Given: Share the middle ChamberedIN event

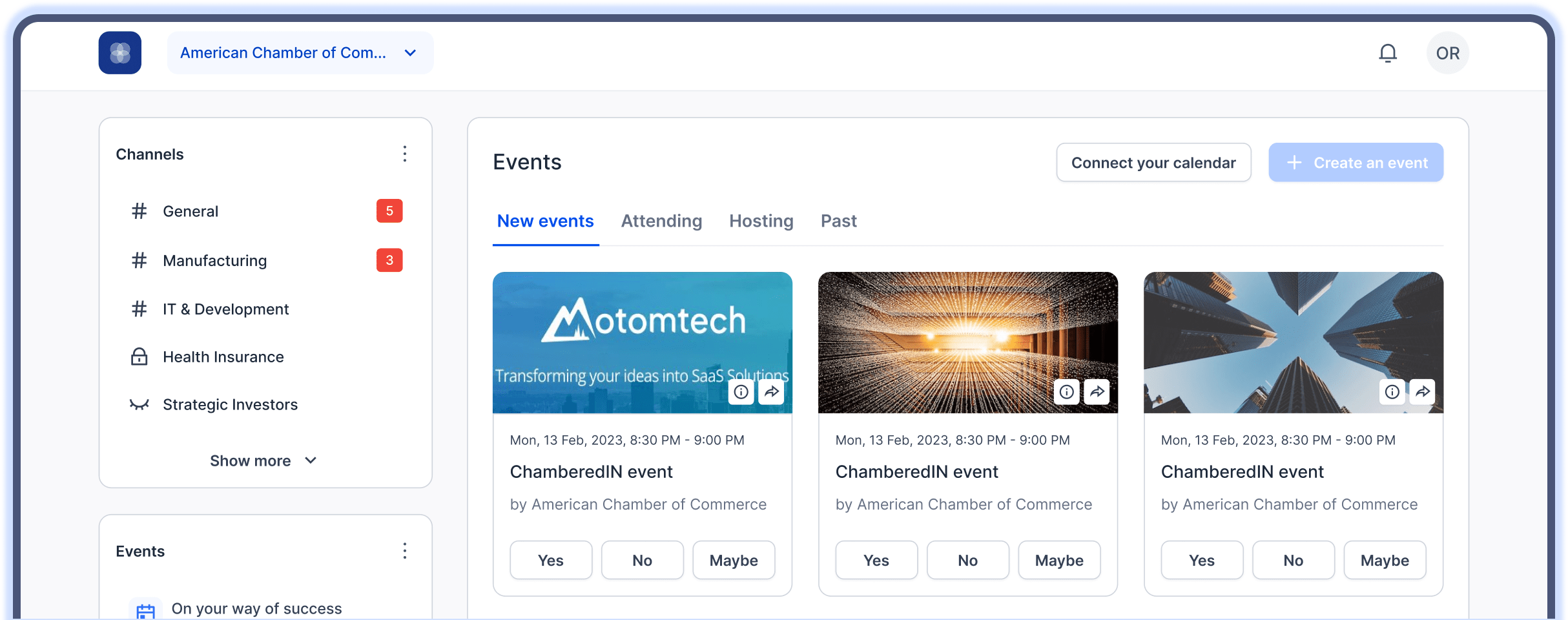Looking at the screenshot, I should coord(1096,392).
